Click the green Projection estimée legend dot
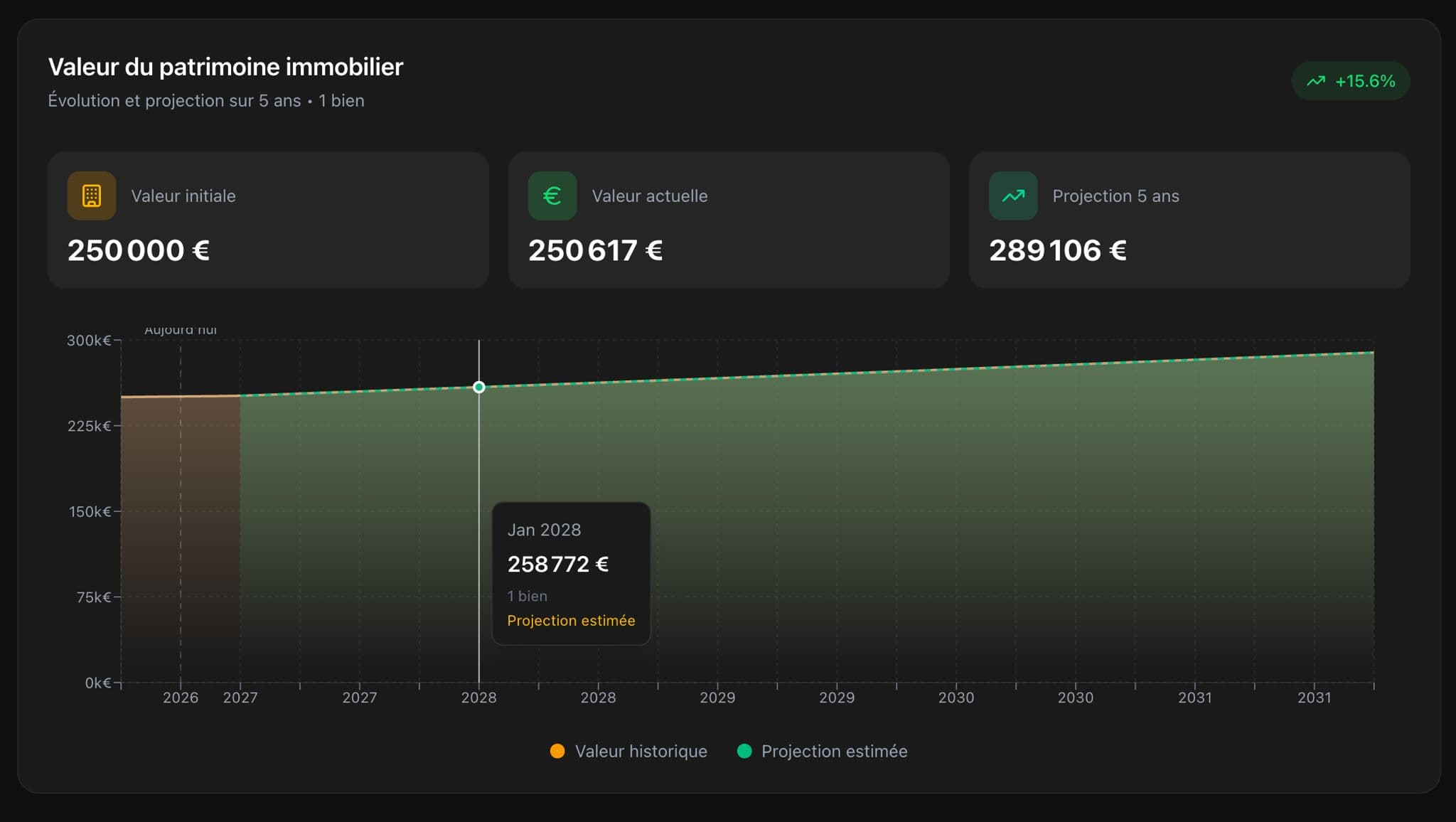The height and width of the screenshot is (822, 1456). point(744,751)
